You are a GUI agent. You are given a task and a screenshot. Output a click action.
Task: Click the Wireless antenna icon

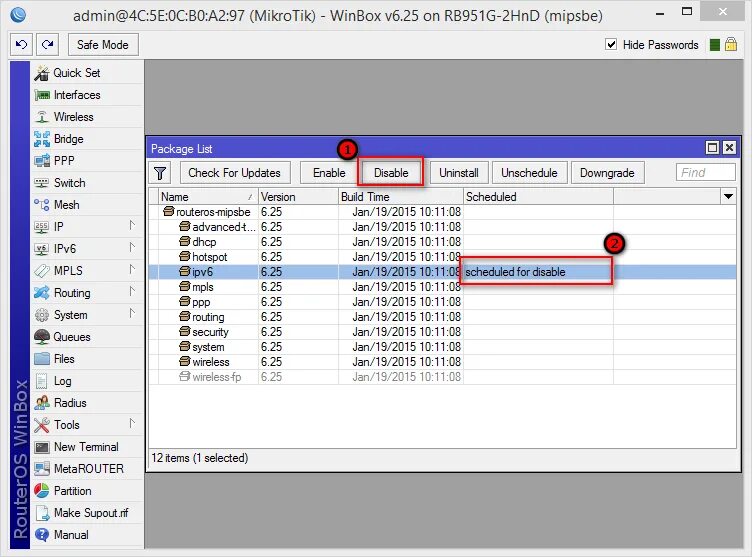42,117
